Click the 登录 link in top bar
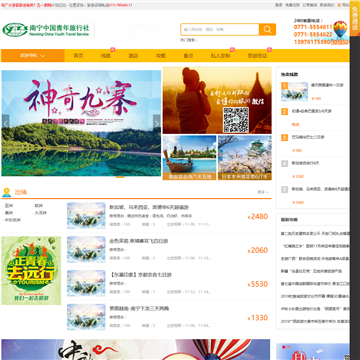Viewport: 360px width, 360px height. click(278, 5)
